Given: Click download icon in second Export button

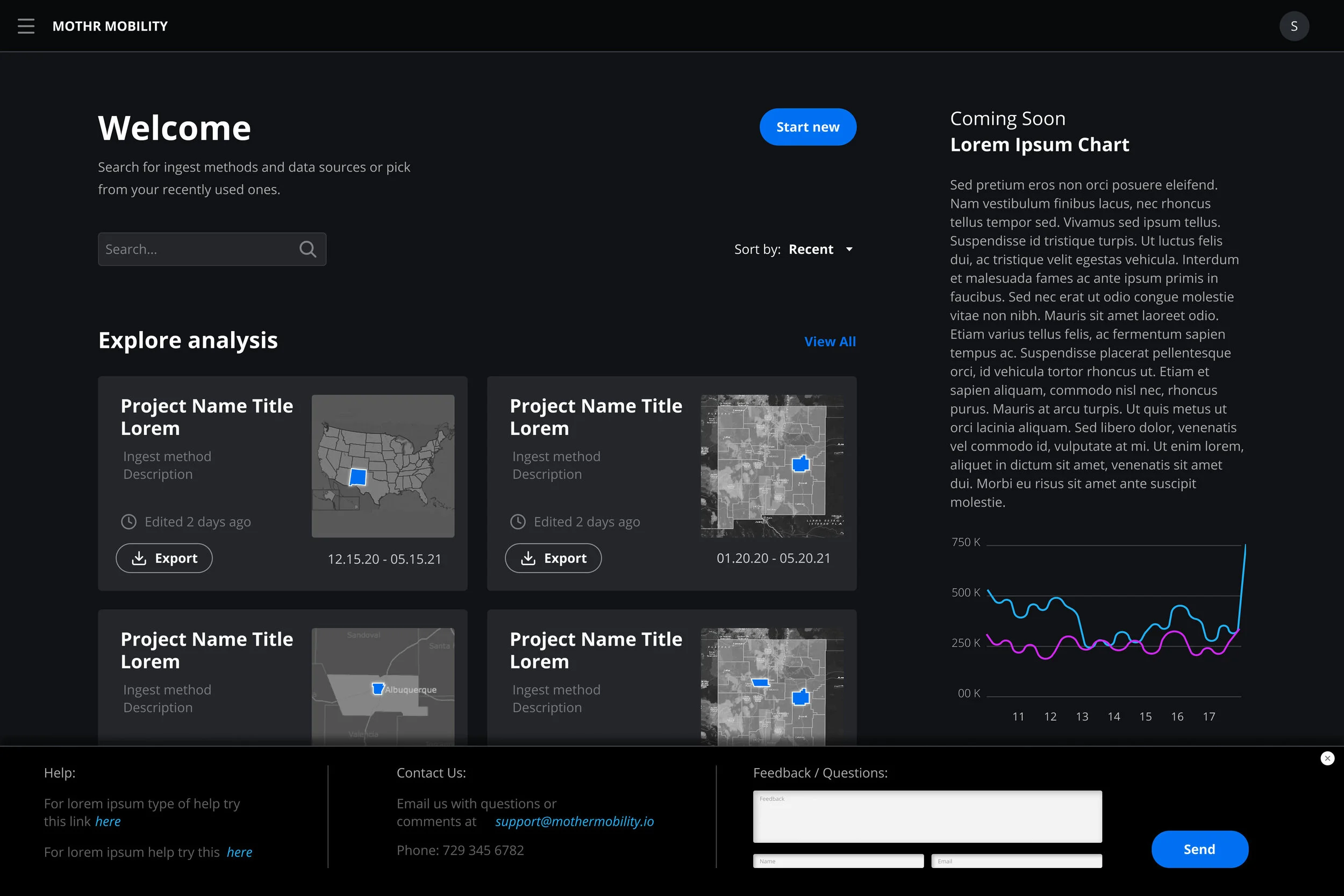Looking at the screenshot, I should click(x=528, y=558).
